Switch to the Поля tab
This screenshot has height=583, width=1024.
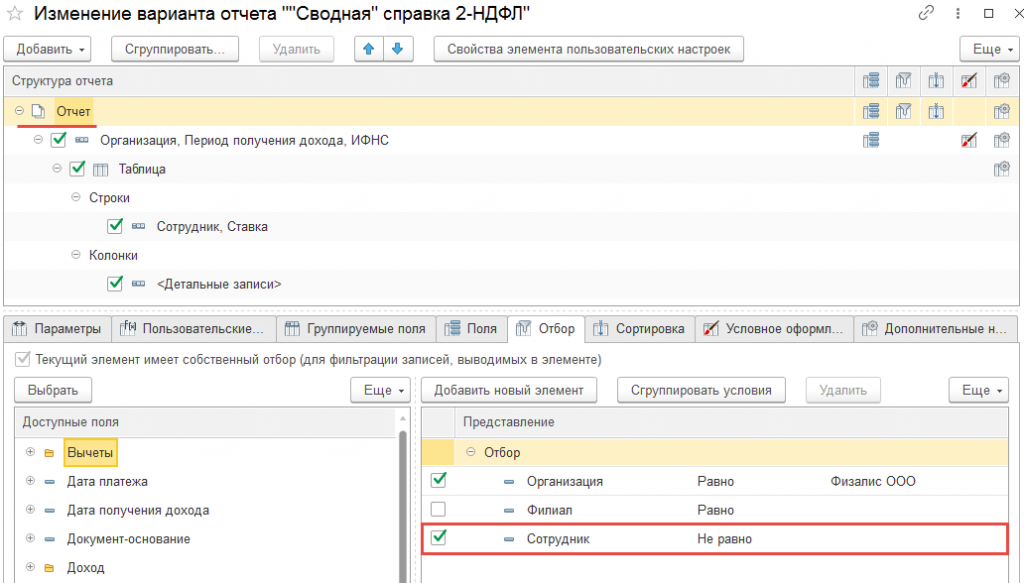coord(471,329)
